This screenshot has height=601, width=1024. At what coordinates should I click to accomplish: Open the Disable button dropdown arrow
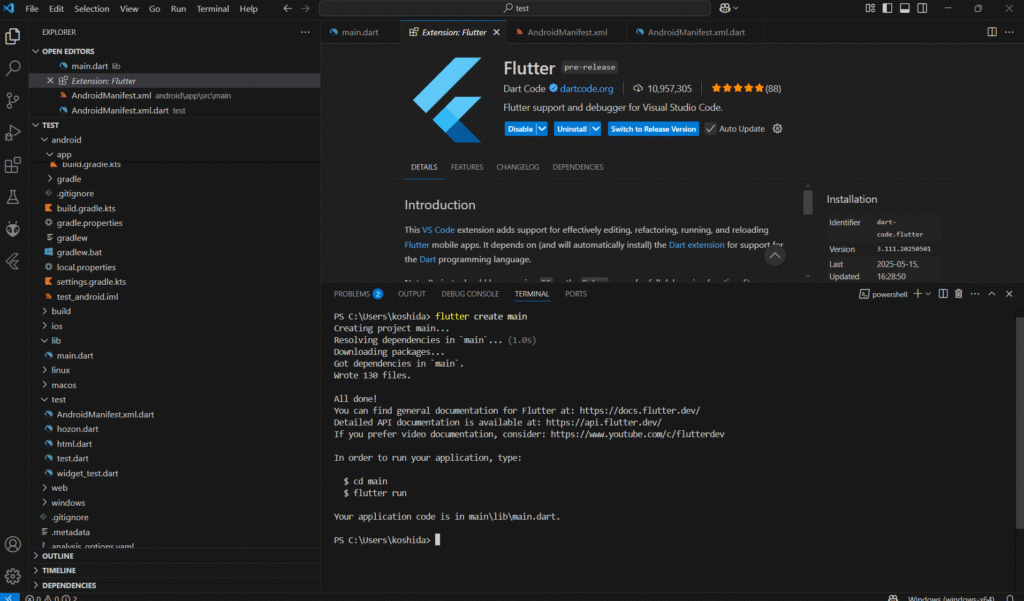[x=542, y=129]
